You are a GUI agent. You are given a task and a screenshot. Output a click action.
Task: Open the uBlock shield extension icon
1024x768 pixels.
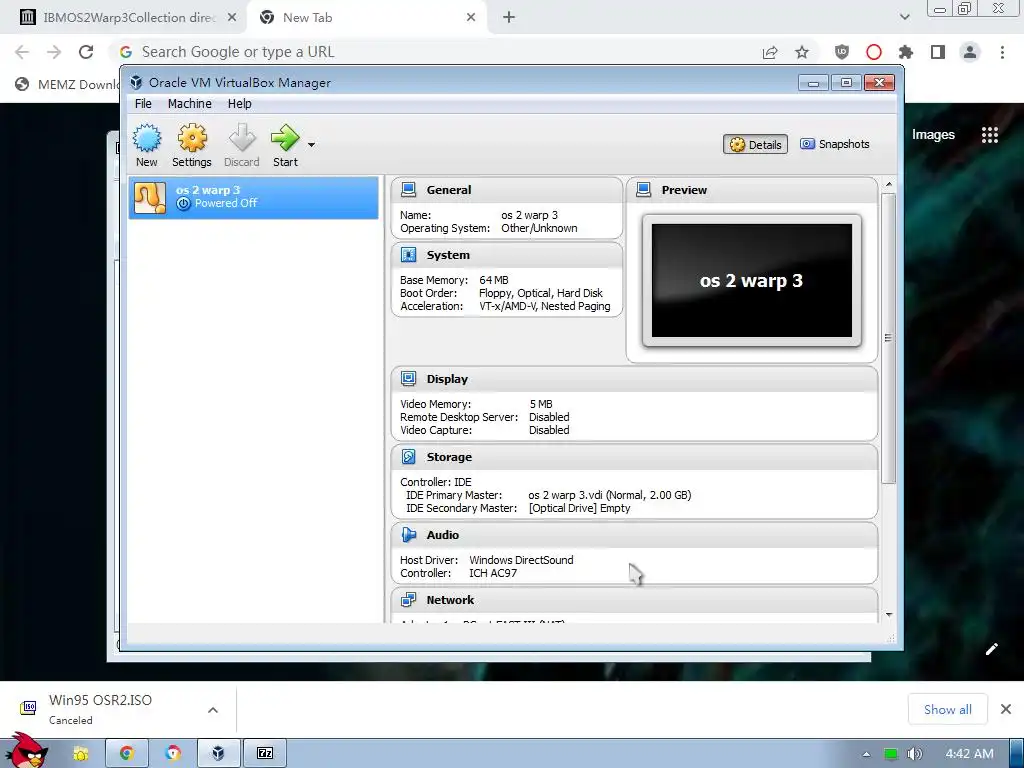click(x=842, y=52)
